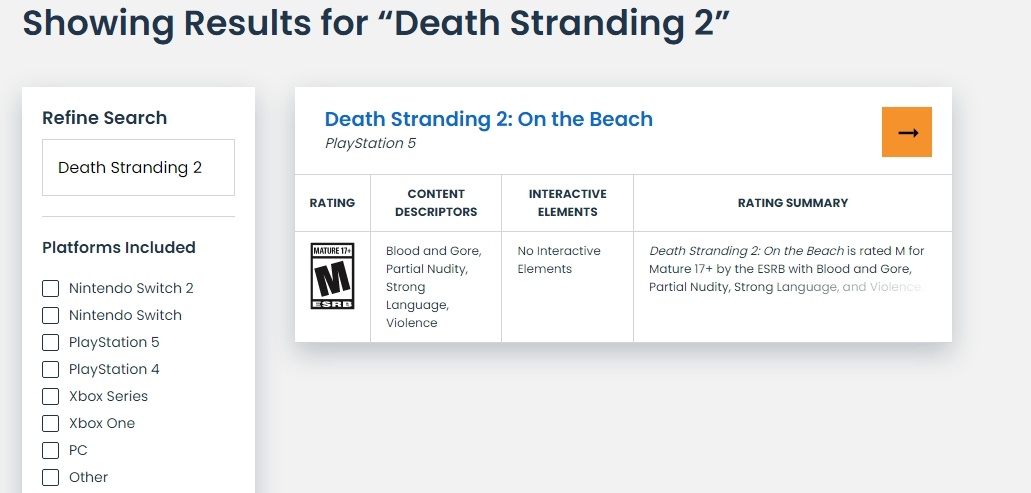Enable the Nintendo Switch 2 checkbox
The width and height of the screenshot is (1031, 493).
[51, 289]
